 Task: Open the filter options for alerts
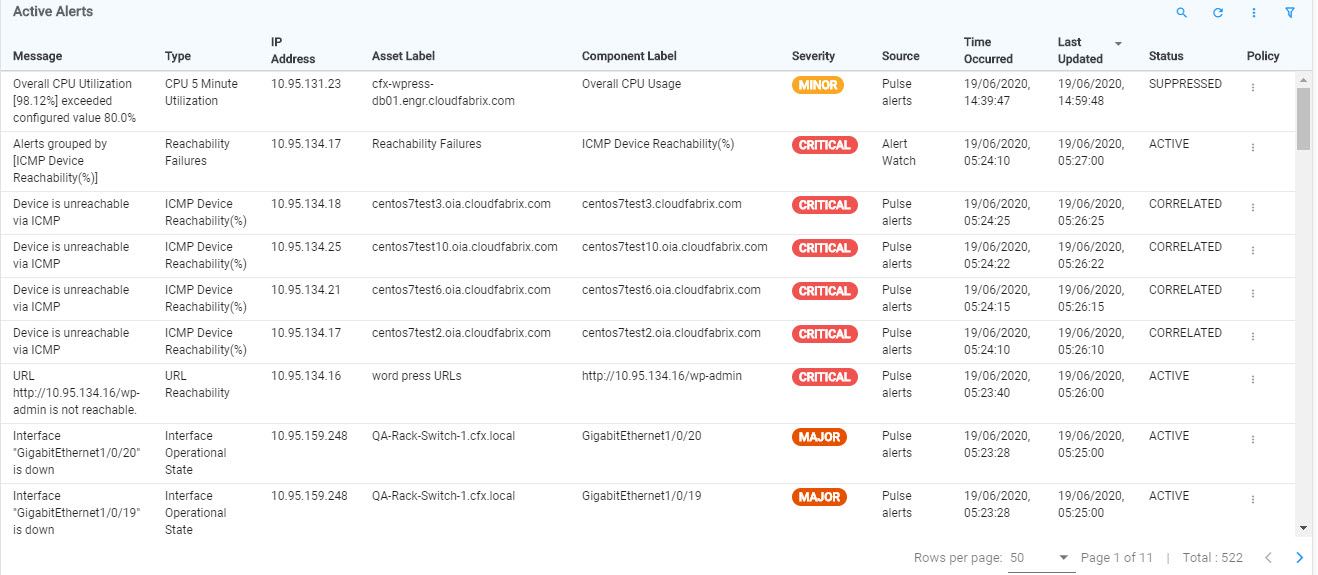coord(1290,13)
